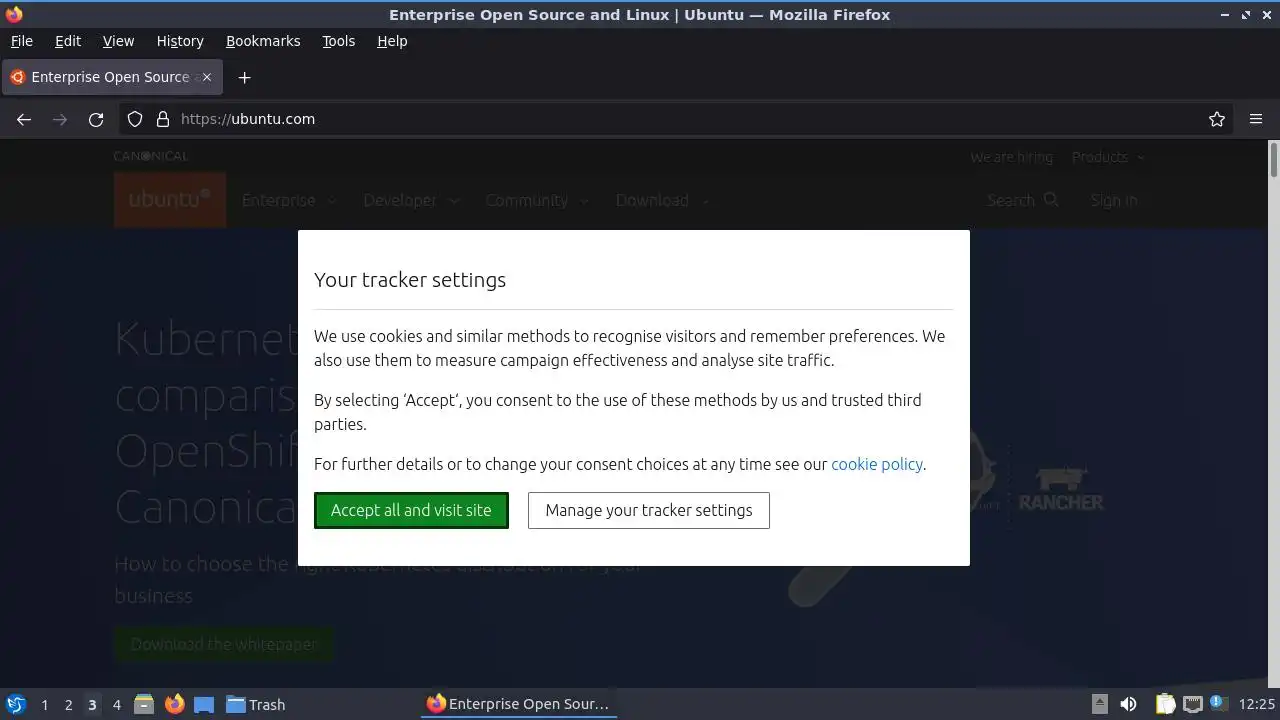Open the File menu
Screen dimensions: 1280x720
tap(21, 41)
